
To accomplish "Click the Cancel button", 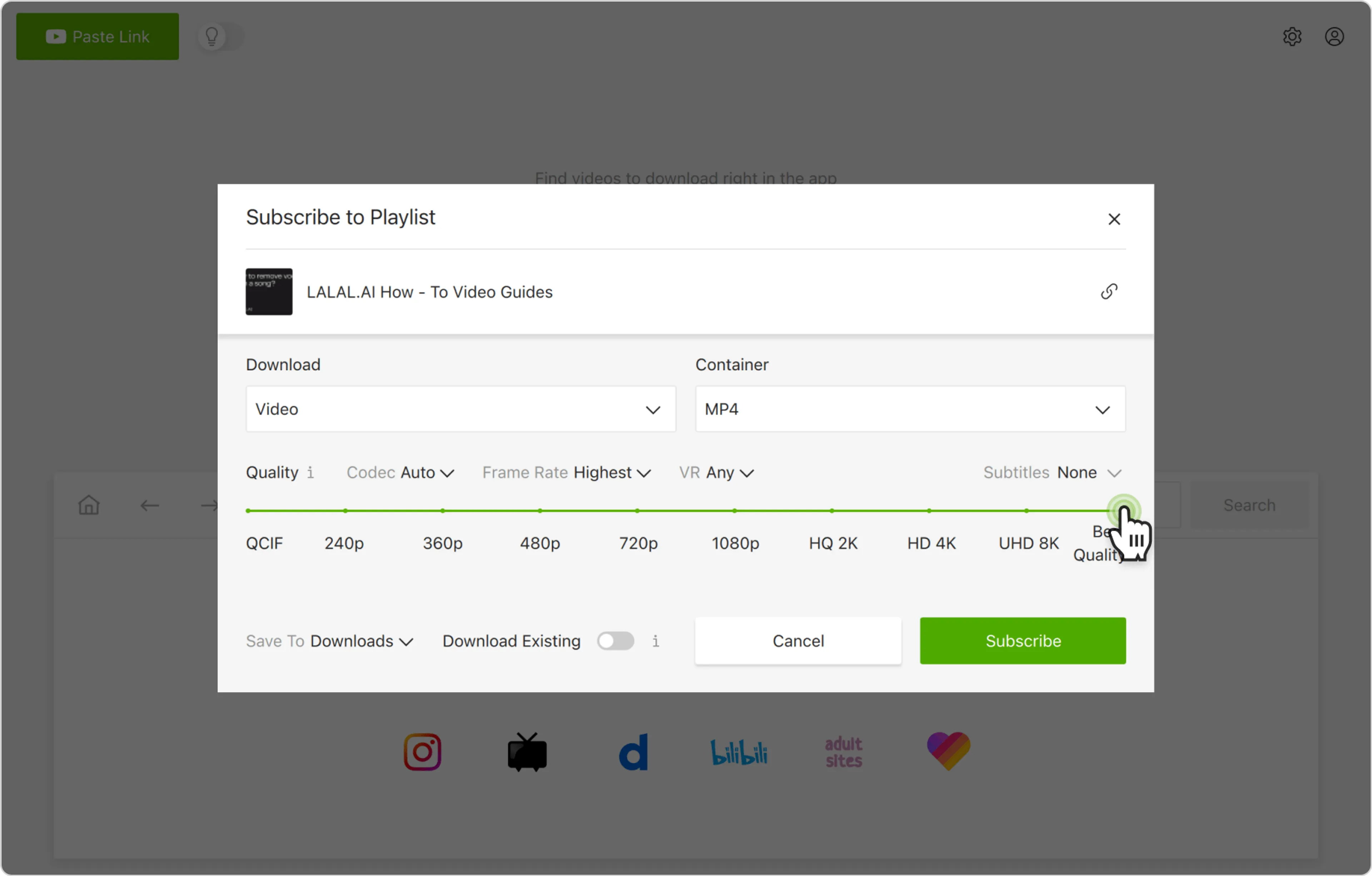I will tap(798, 640).
